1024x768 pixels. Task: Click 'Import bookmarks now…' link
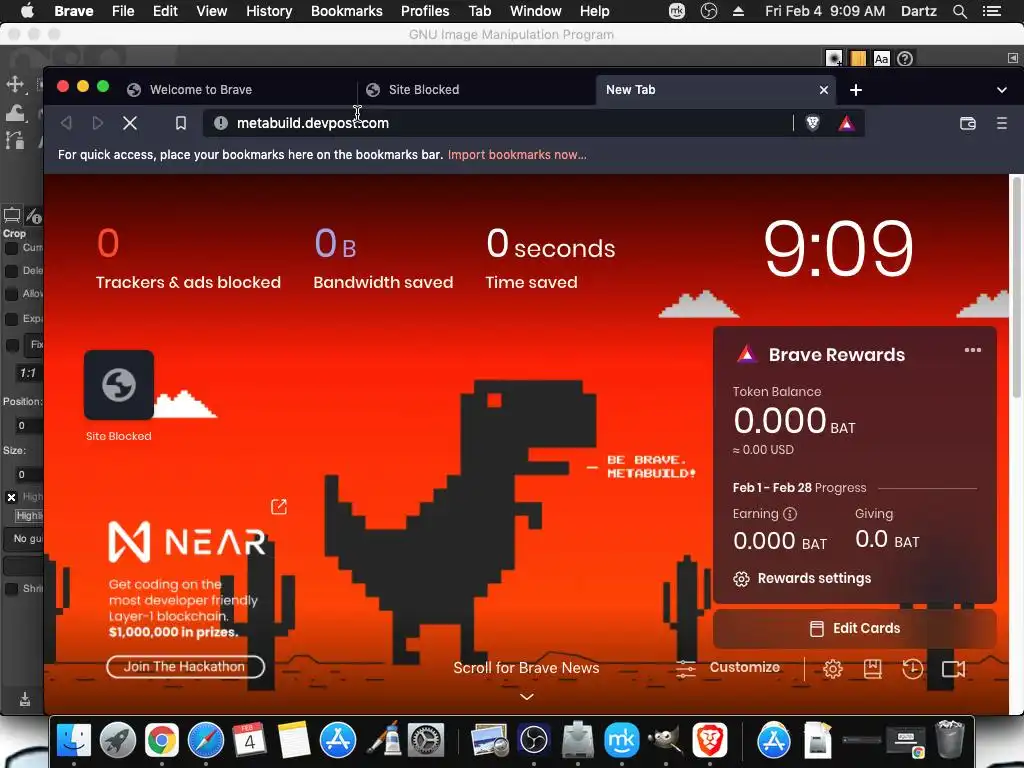517,155
